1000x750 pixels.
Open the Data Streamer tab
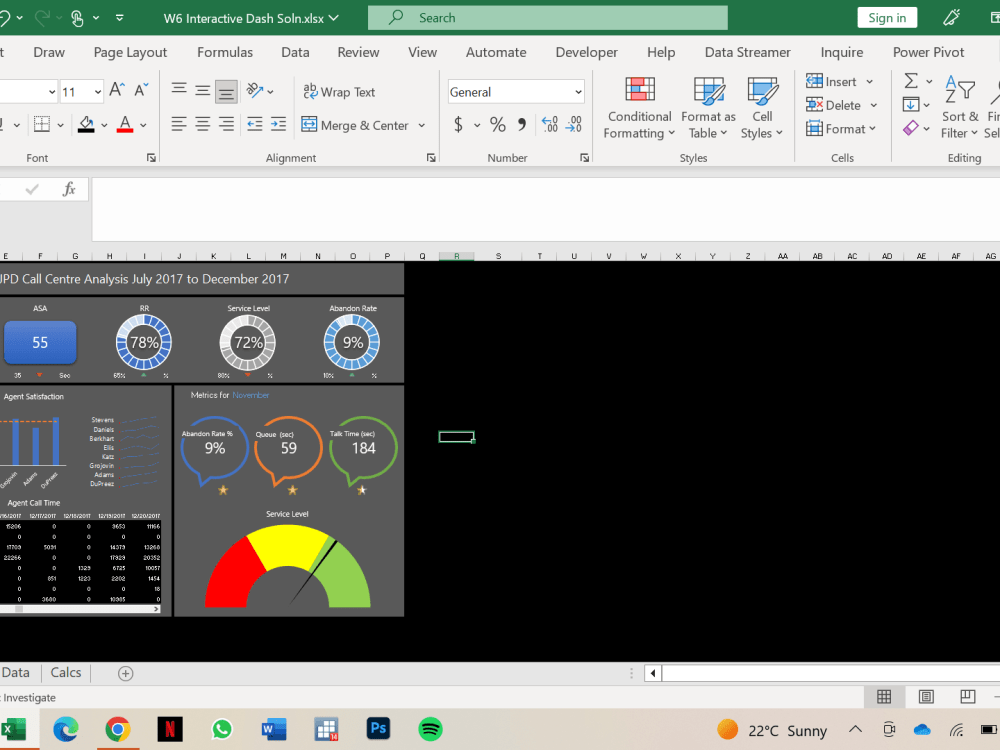pyautogui.click(x=746, y=52)
